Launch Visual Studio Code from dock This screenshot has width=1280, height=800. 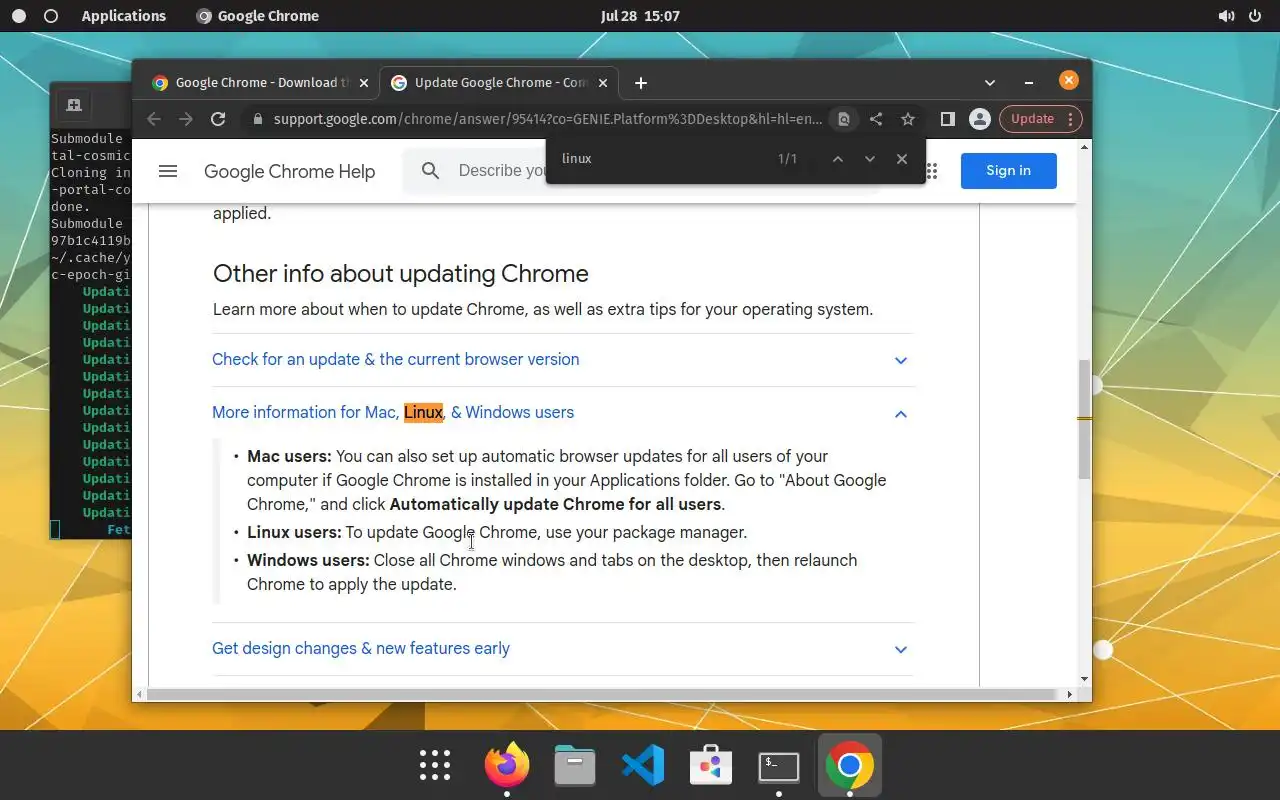643,765
